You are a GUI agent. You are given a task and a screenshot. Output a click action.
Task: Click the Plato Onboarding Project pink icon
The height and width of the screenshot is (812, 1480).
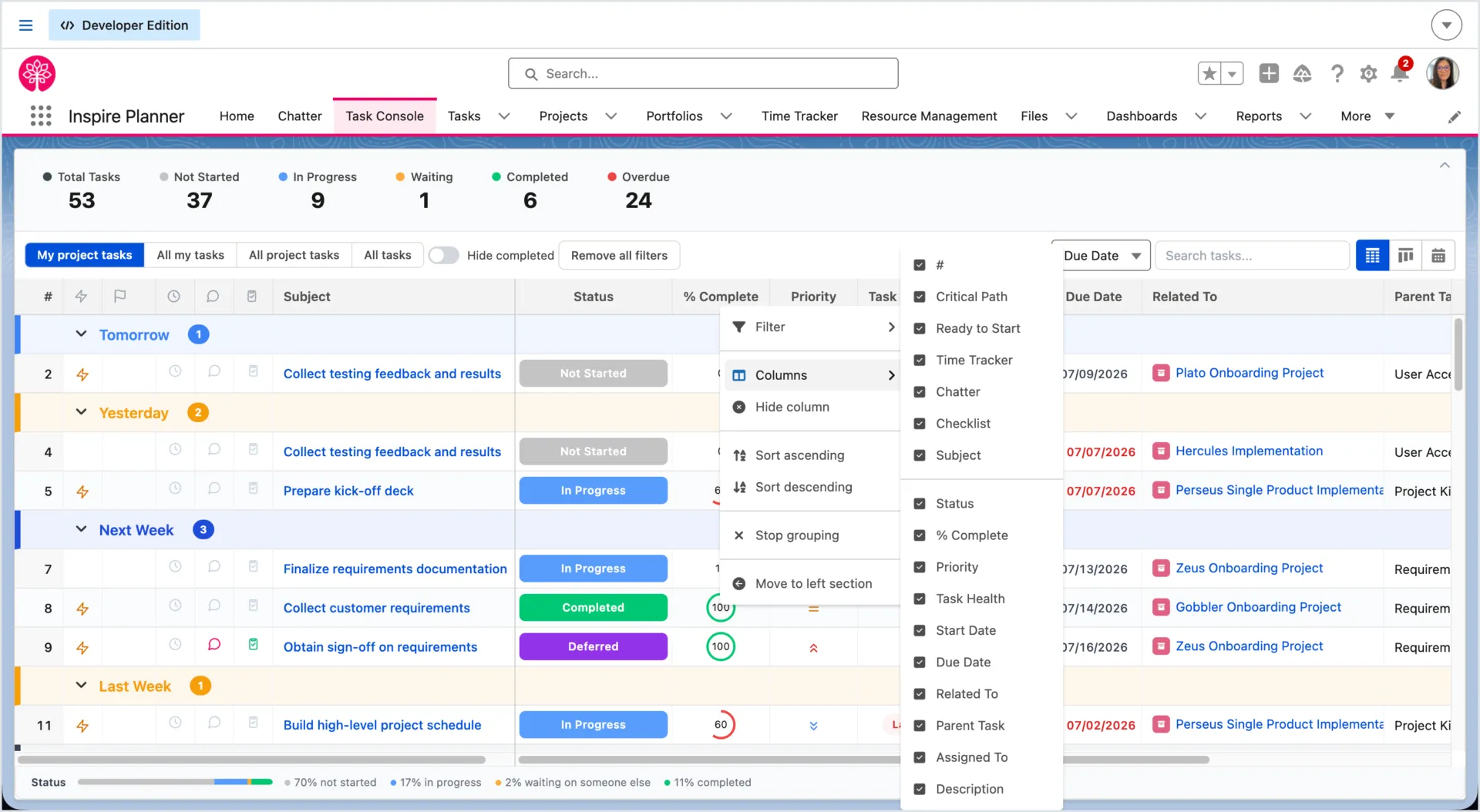1161,373
